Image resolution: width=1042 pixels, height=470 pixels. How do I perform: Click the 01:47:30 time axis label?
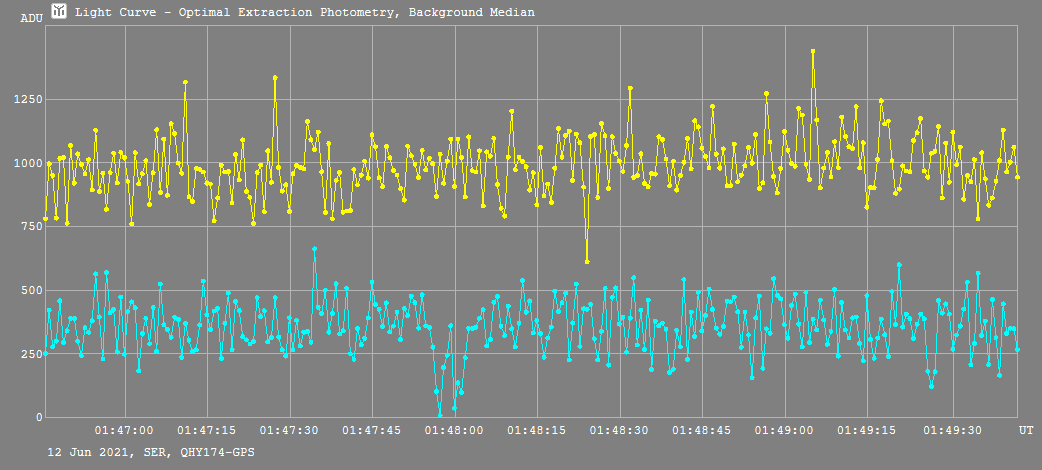(290, 430)
